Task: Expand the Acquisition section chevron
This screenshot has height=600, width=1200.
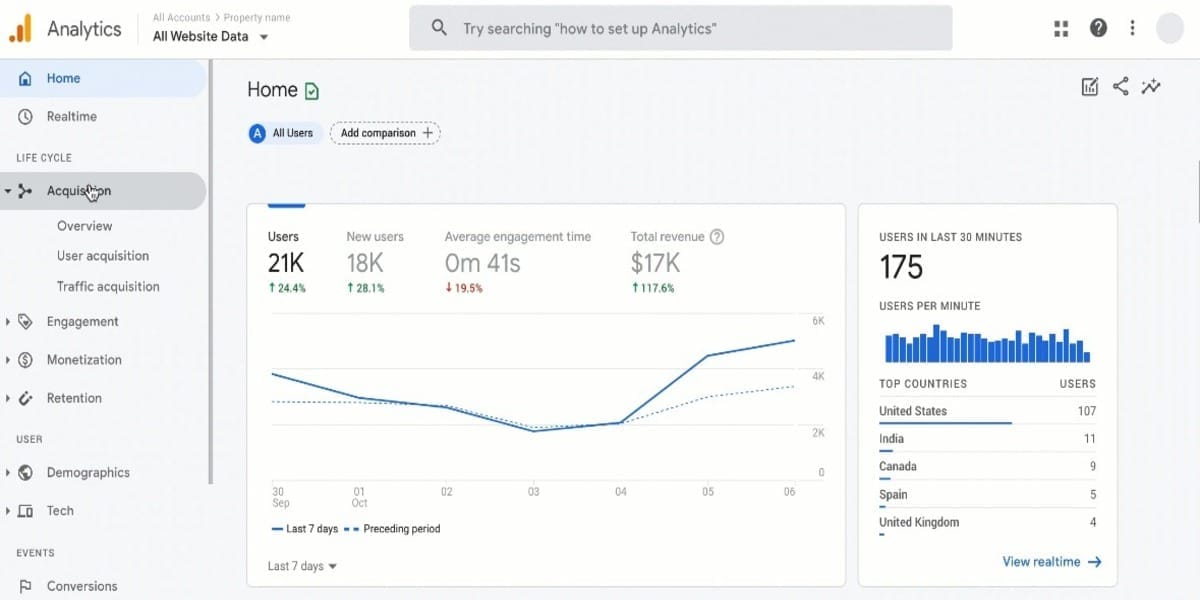Action: click(10, 190)
